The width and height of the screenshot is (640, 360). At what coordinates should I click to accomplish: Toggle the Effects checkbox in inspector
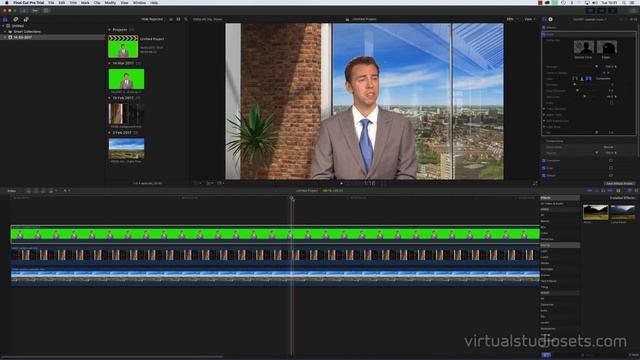click(544, 27)
